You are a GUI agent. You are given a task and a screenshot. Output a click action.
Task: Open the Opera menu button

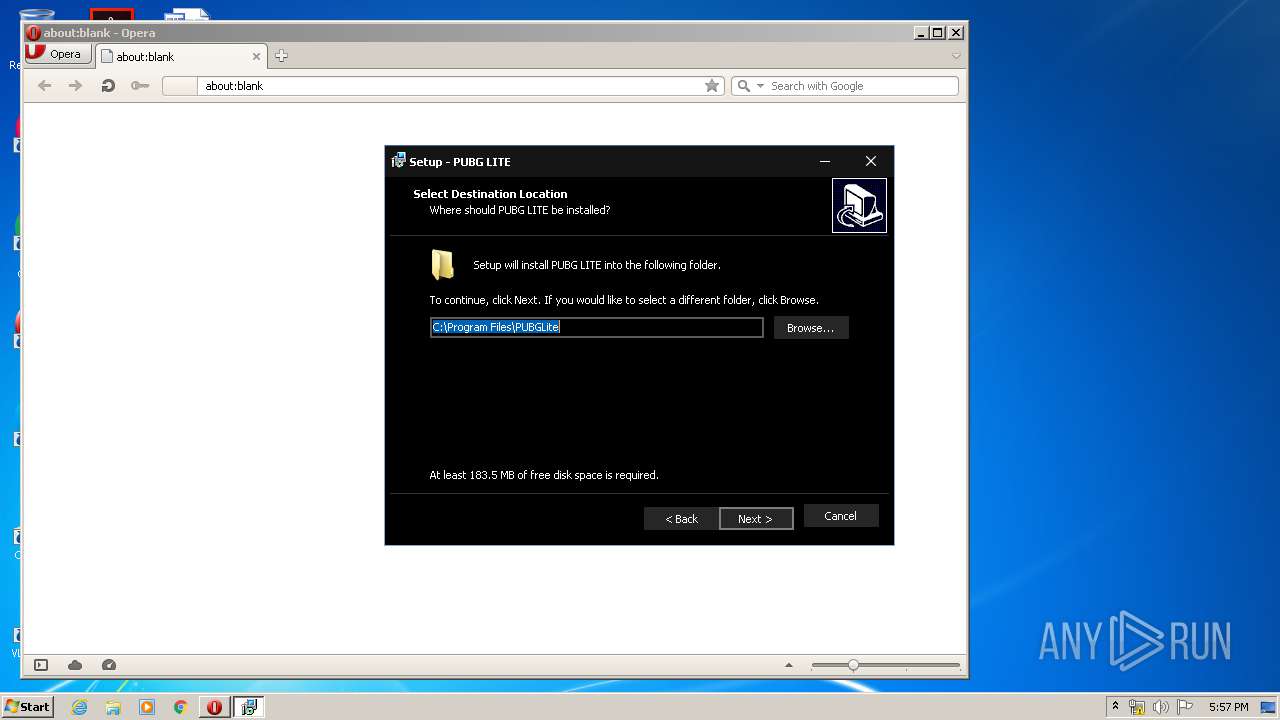[57, 54]
